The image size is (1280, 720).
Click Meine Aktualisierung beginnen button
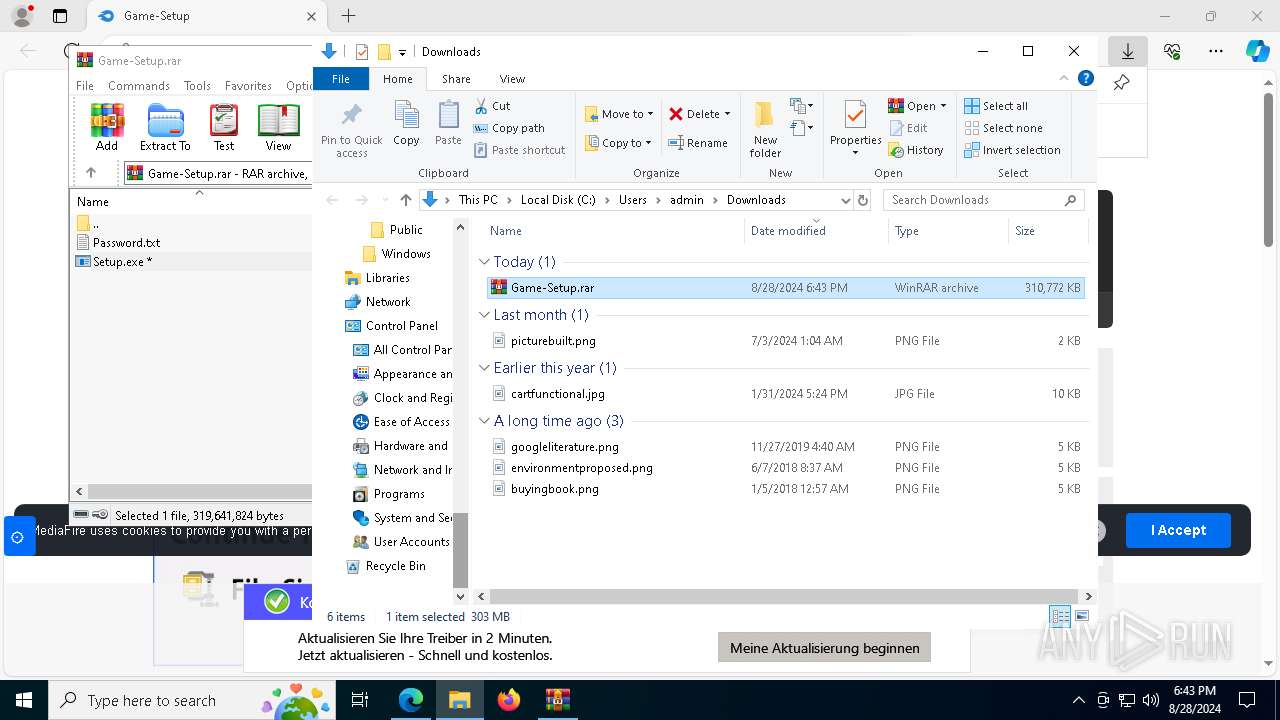[x=825, y=648]
